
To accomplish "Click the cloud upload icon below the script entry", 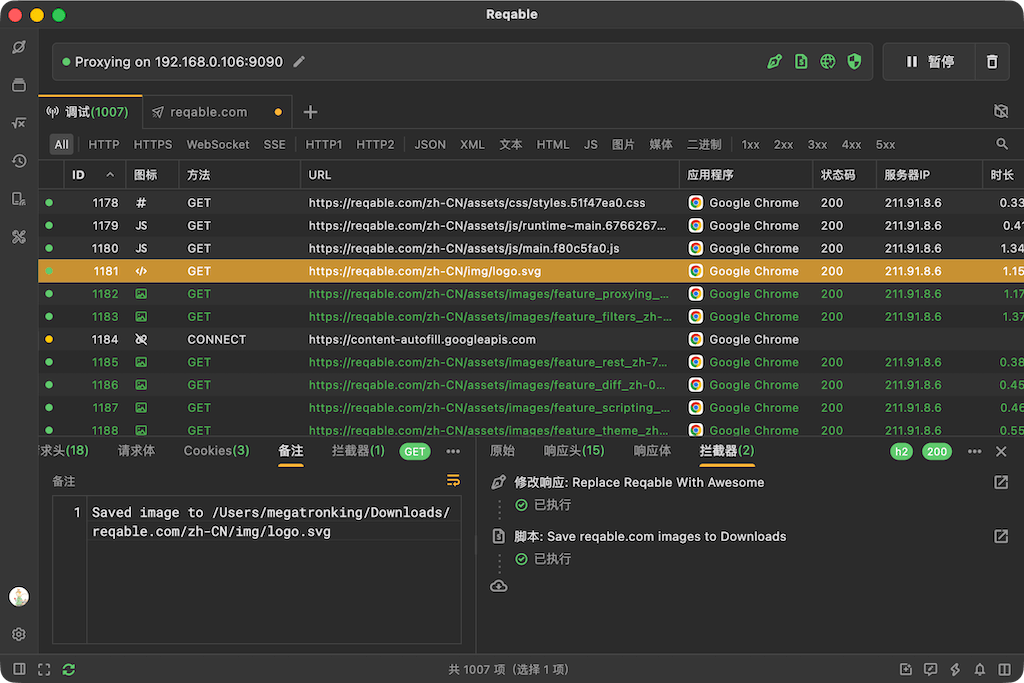I will click(x=498, y=586).
